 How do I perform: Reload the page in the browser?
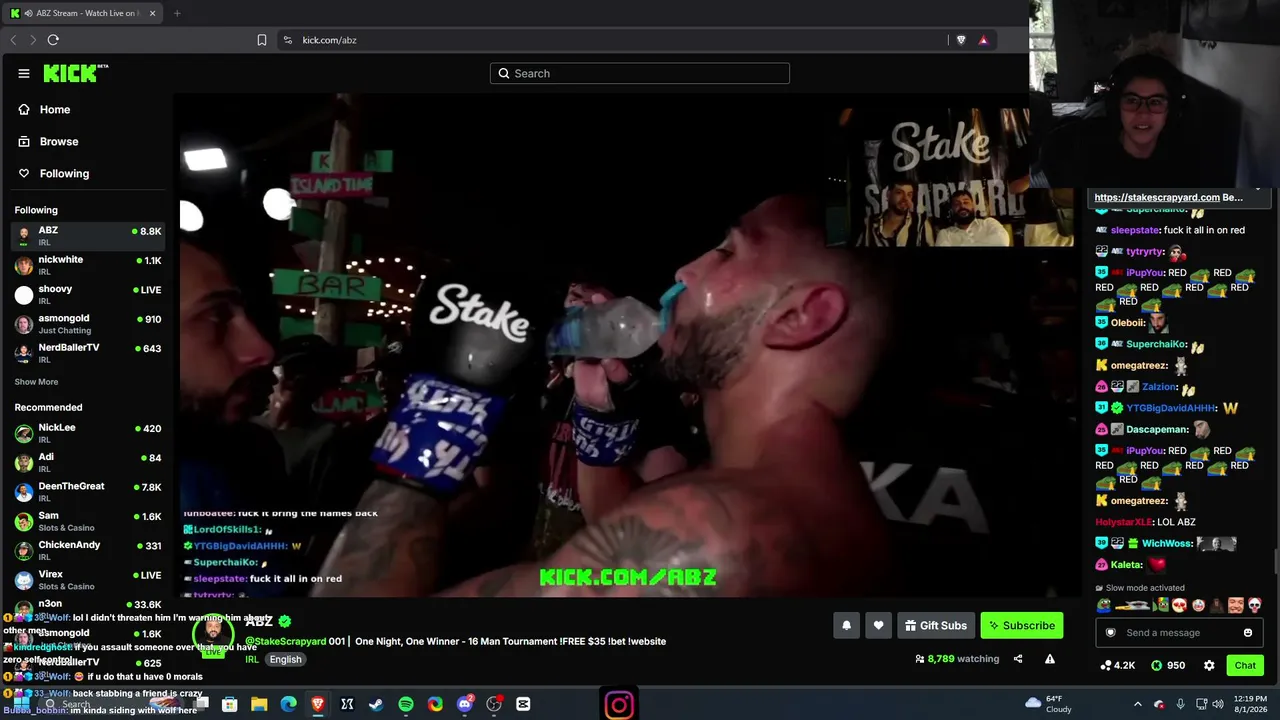(x=53, y=40)
